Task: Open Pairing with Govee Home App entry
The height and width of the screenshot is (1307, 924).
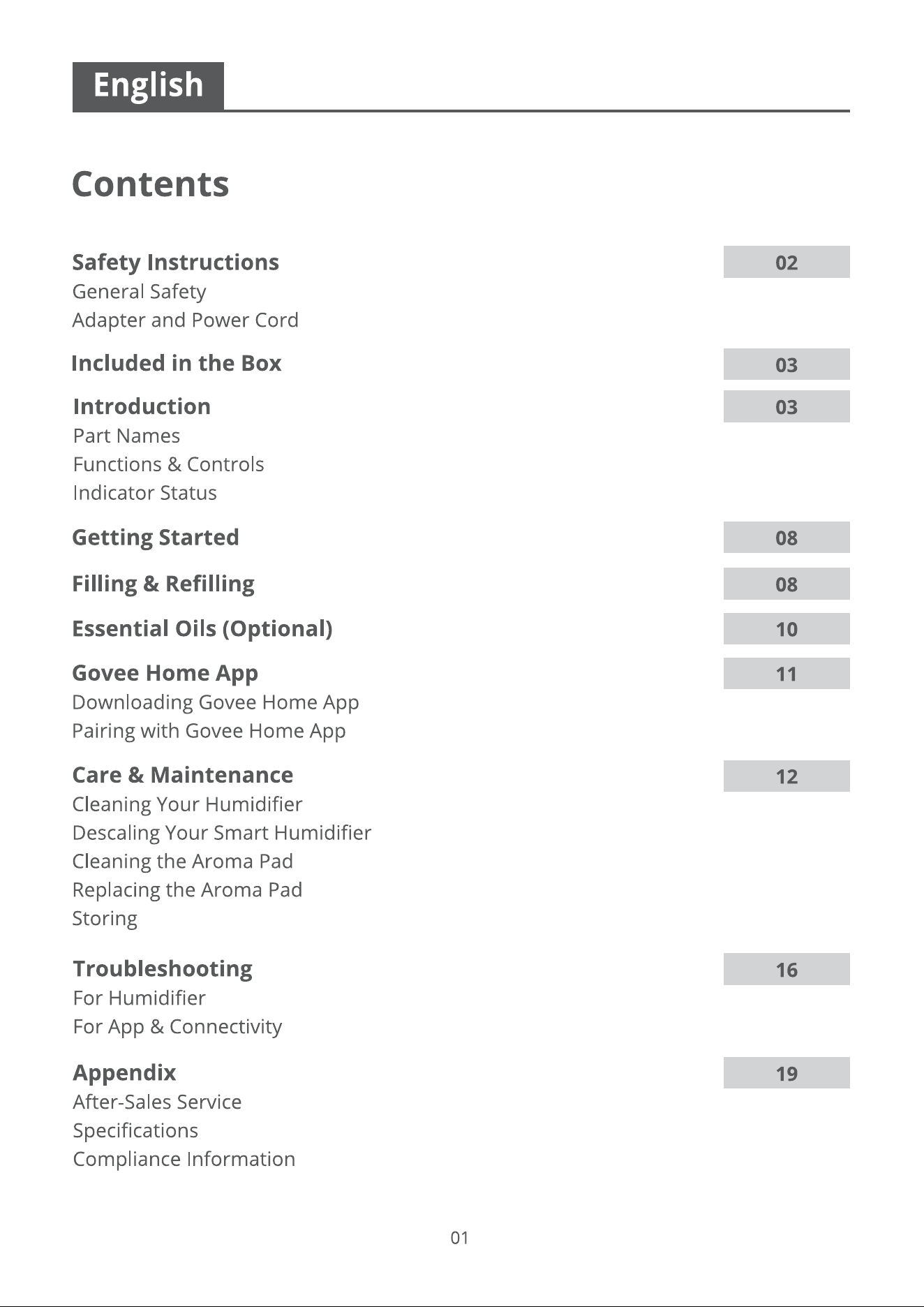Action: pos(209,731)
